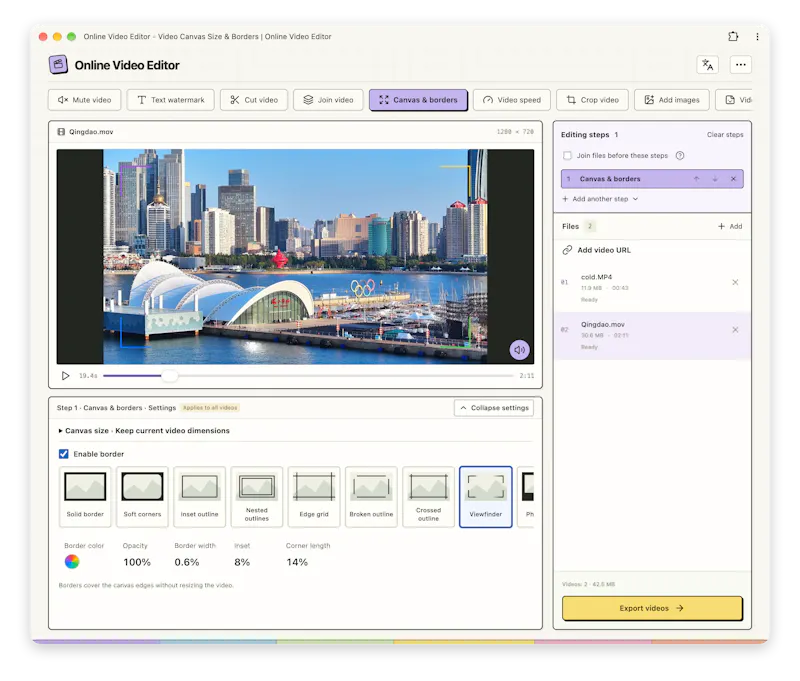This screenshot has height=681, width=800.
Task: Click the language translate icon
Action: point(708,65)
